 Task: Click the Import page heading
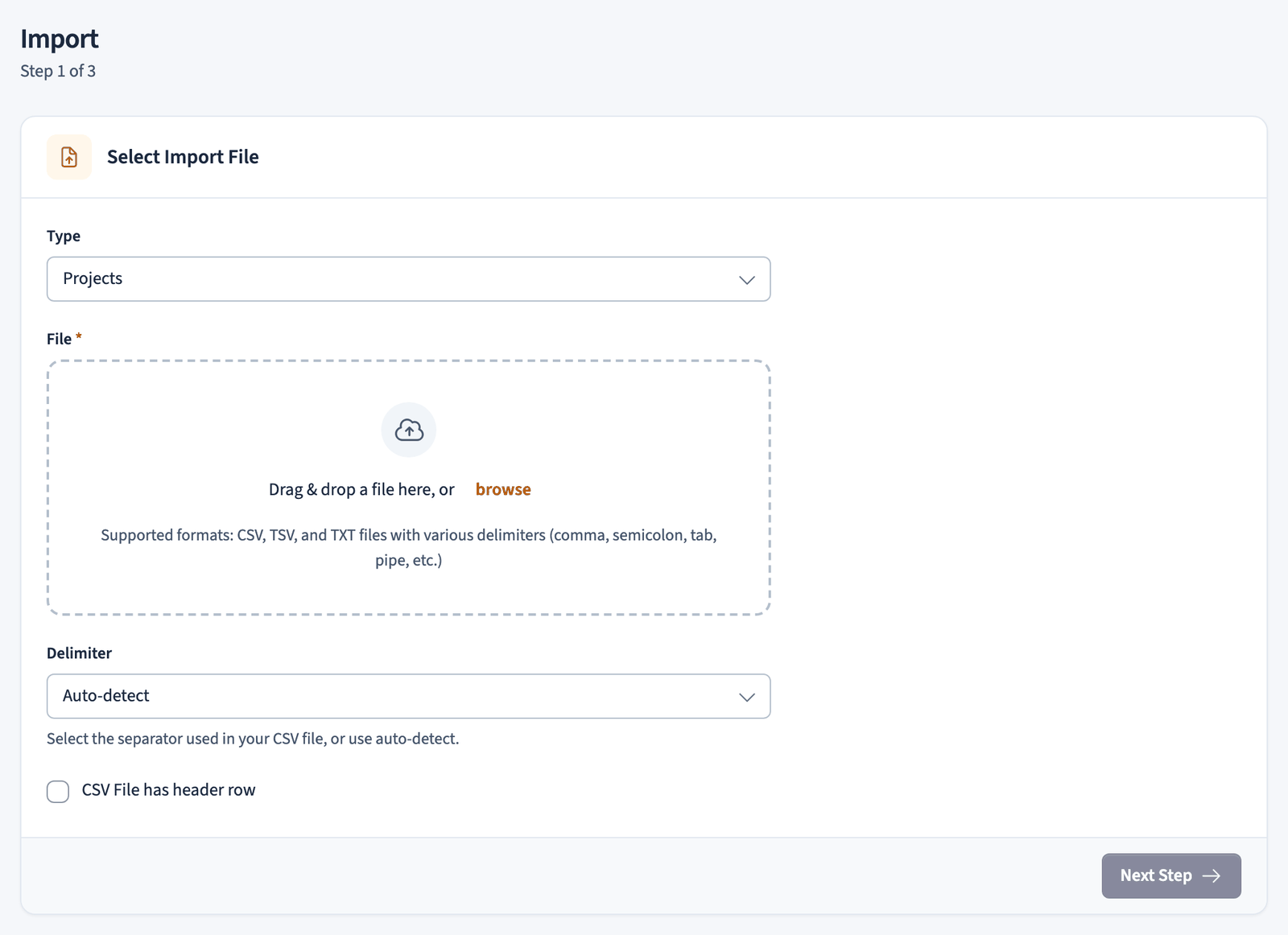pos(60,39)
